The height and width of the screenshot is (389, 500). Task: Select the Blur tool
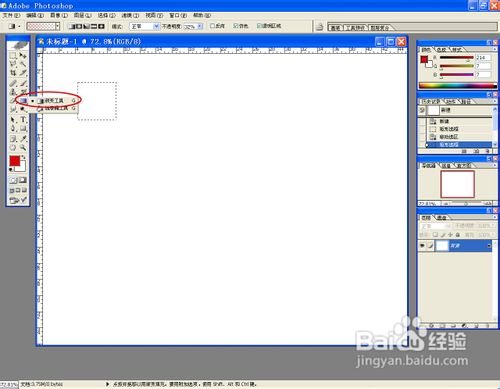[x=13, y=109]
